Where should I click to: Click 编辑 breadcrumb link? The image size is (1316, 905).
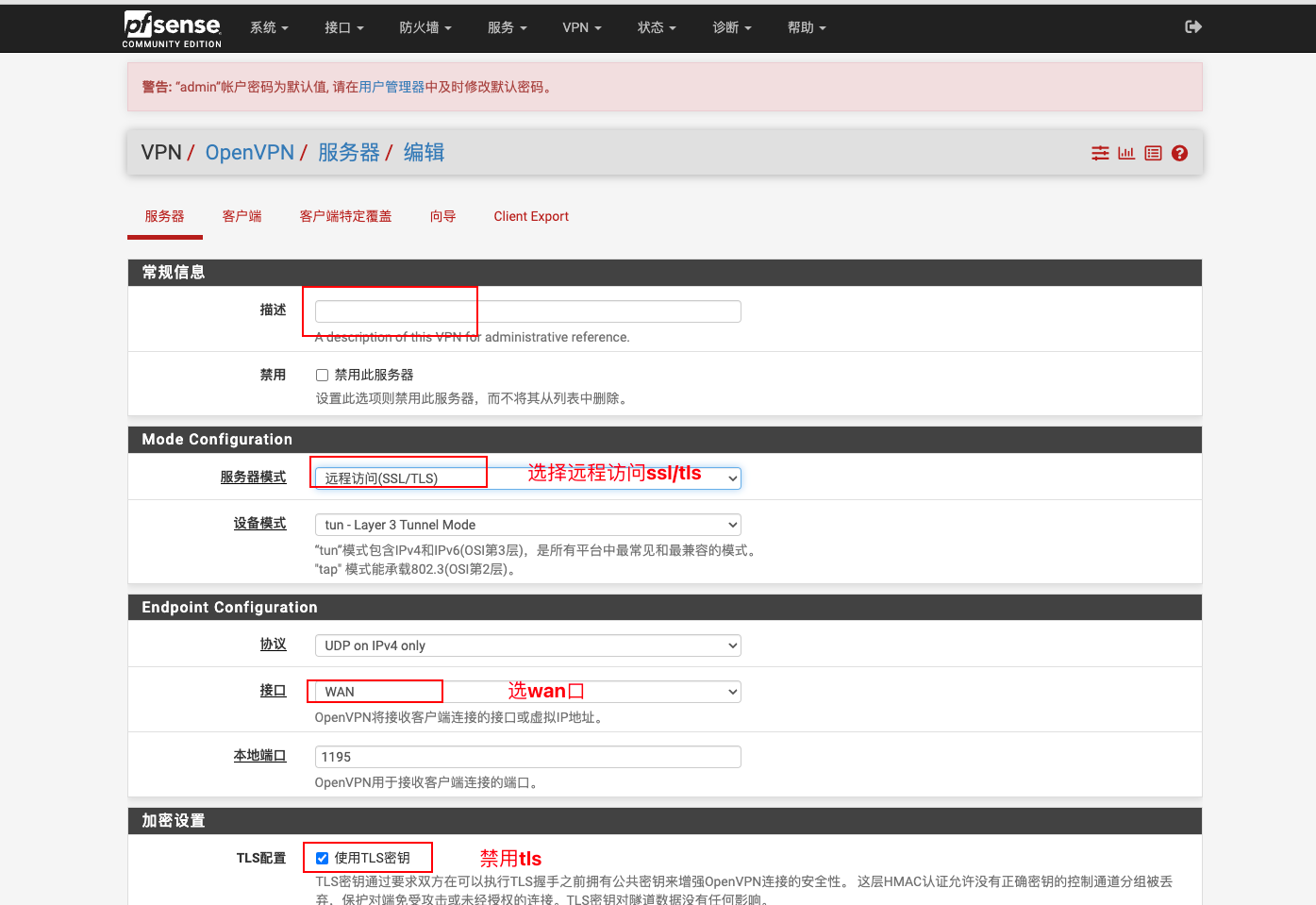425,153
